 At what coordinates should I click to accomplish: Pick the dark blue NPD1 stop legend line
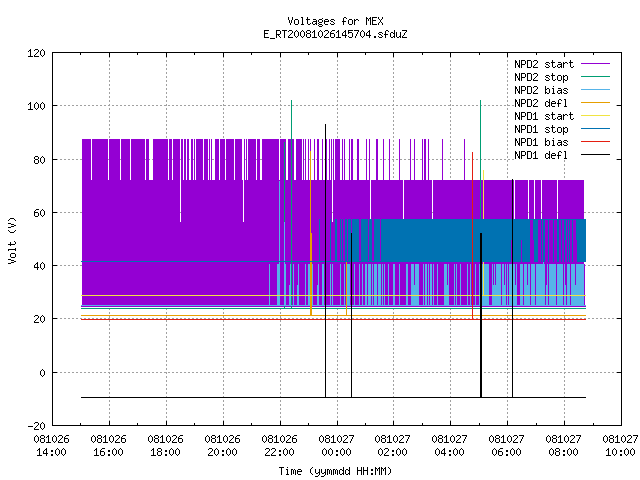point(596,129)
